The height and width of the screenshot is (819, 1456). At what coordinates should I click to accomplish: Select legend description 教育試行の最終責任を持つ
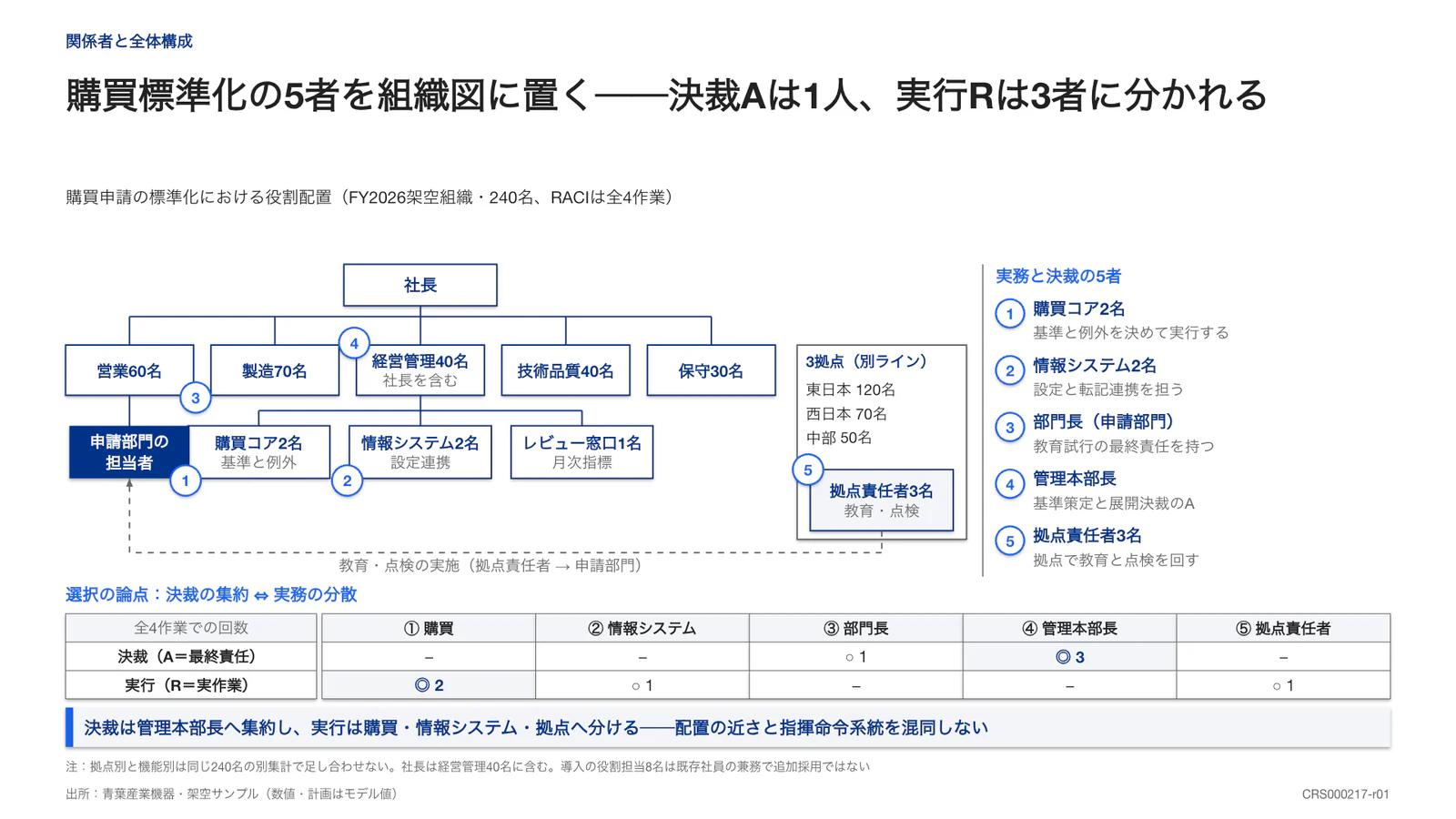click(x=1123, y=447)
